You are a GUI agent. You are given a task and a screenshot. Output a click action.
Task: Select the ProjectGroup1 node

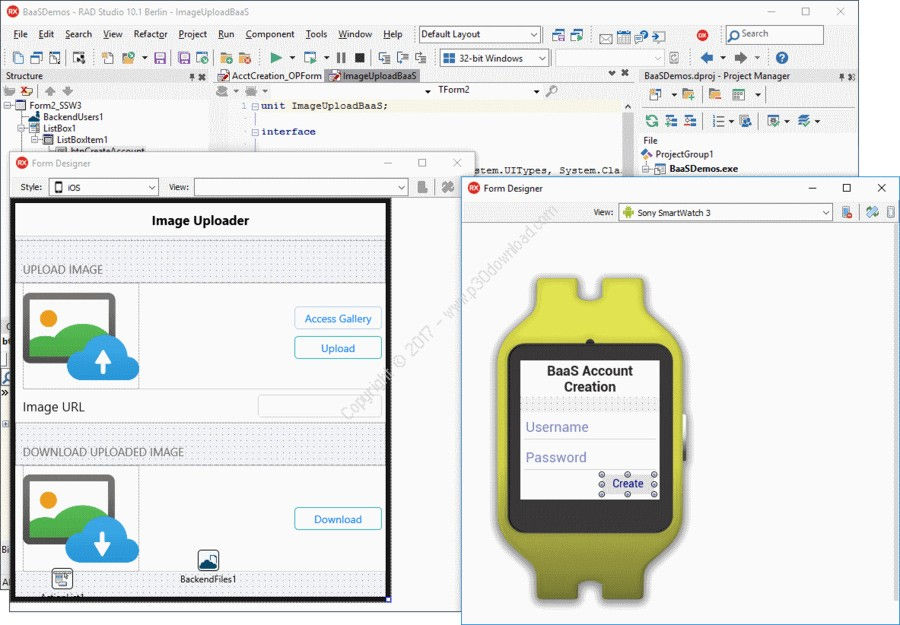684,154
